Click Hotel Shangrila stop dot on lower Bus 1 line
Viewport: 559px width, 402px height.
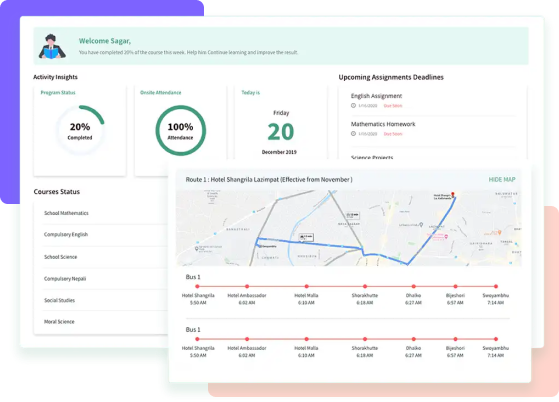tap(198, 339)
